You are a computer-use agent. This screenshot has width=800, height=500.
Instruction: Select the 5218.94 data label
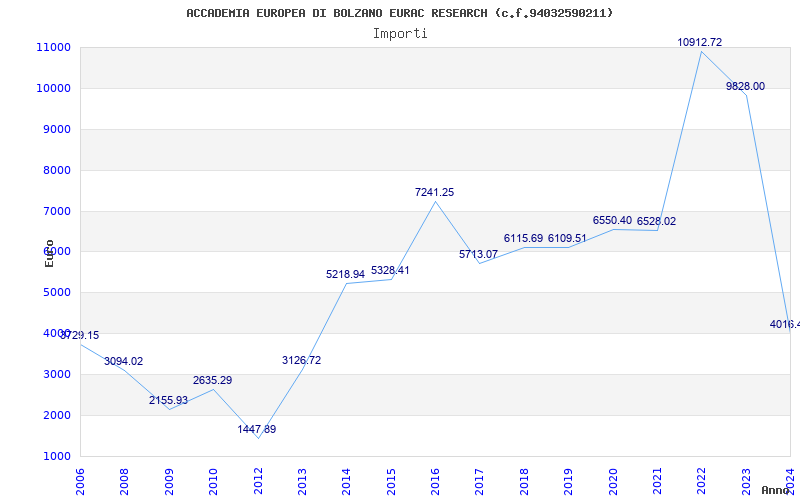pyautogui.click(x=345, y=274)
